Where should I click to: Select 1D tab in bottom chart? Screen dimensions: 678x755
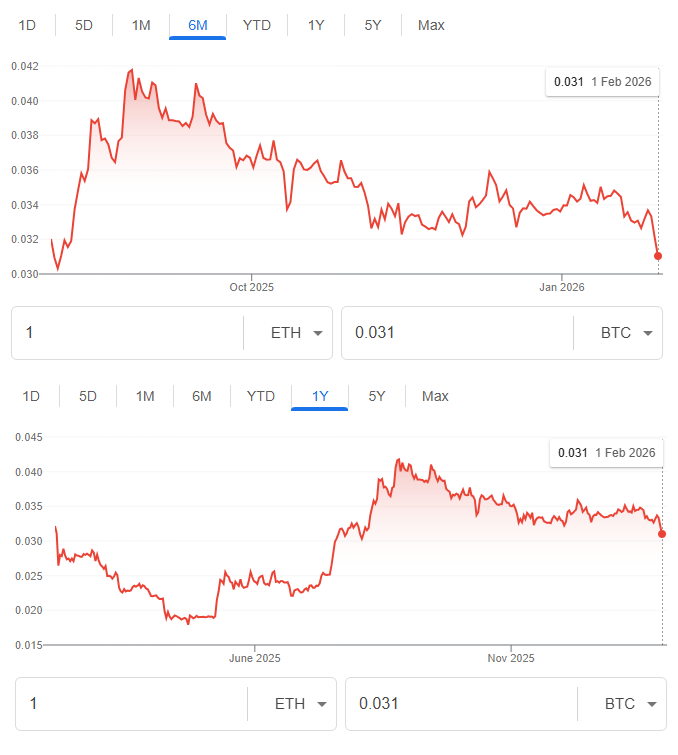[31, 396]
